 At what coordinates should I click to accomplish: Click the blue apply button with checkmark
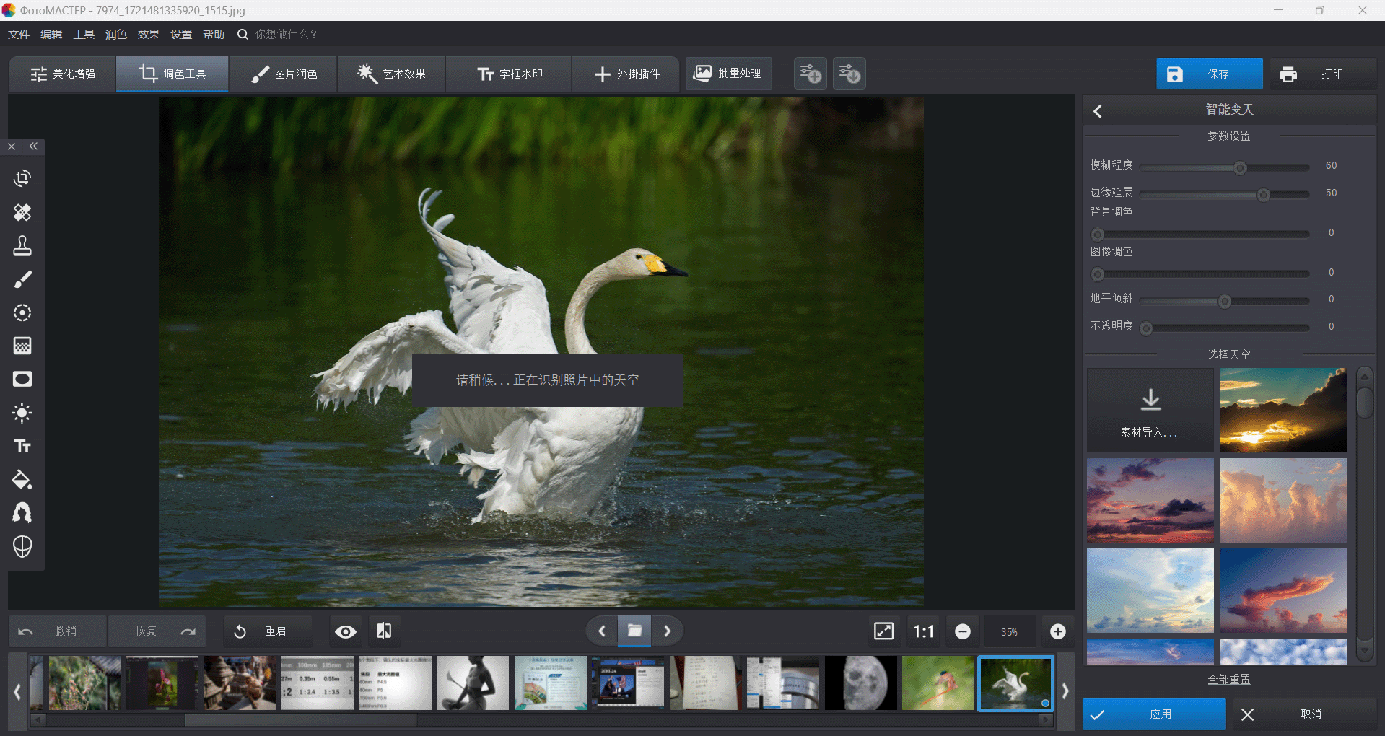1154,714
